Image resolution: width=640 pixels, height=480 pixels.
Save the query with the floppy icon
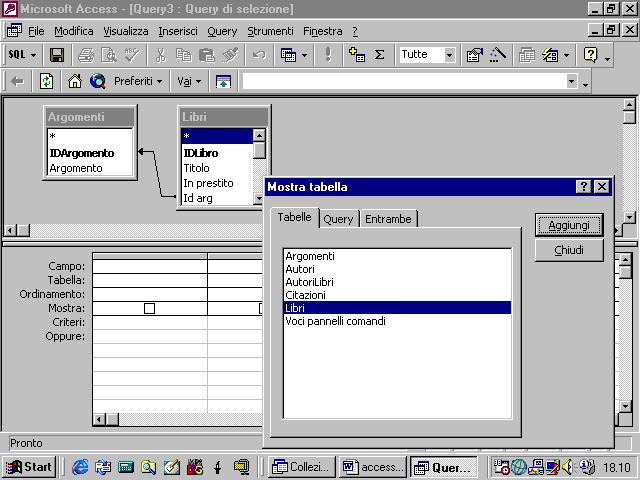pos(57,55)
